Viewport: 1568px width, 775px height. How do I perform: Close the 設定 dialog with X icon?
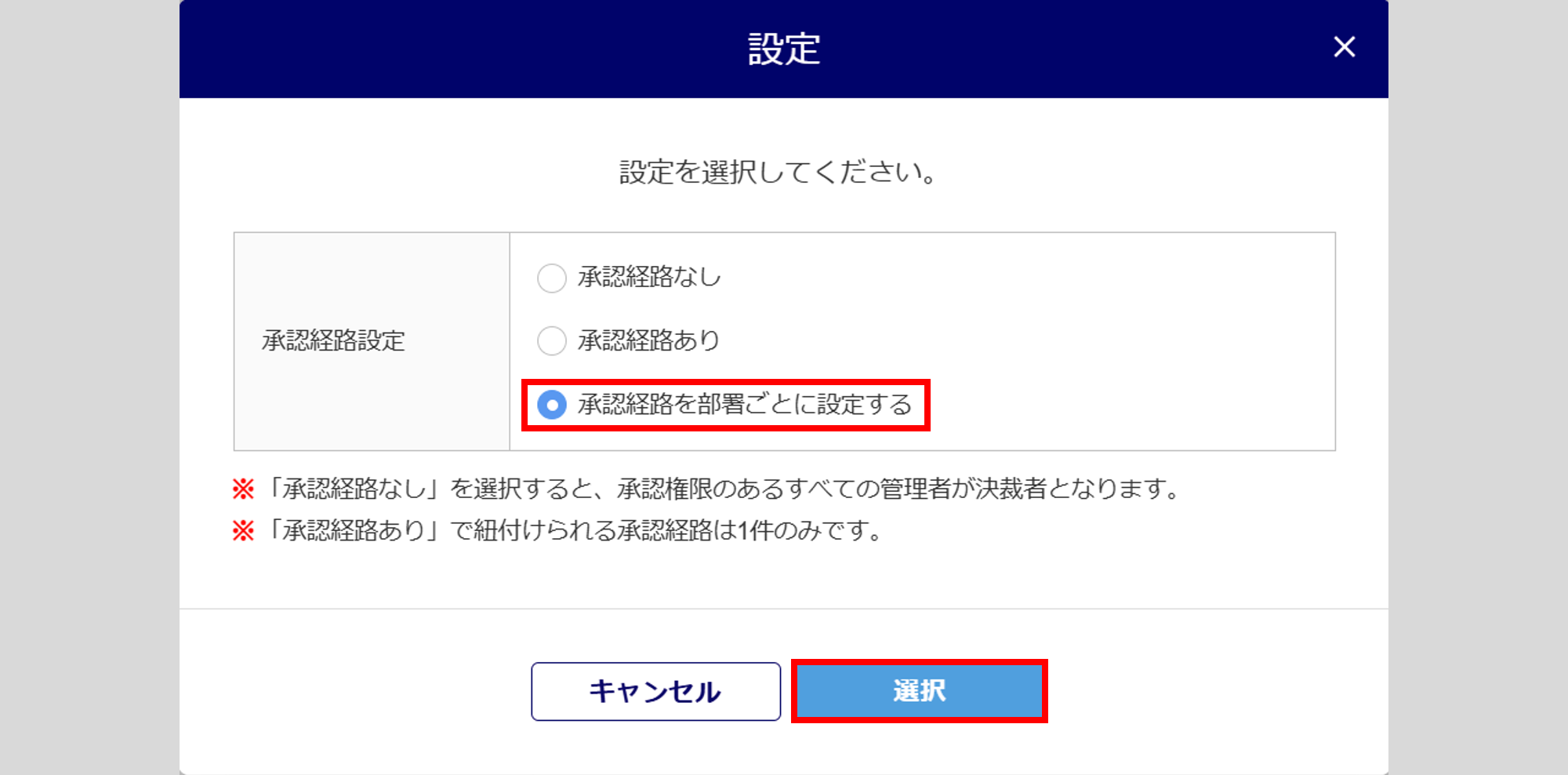[1344, 47]
